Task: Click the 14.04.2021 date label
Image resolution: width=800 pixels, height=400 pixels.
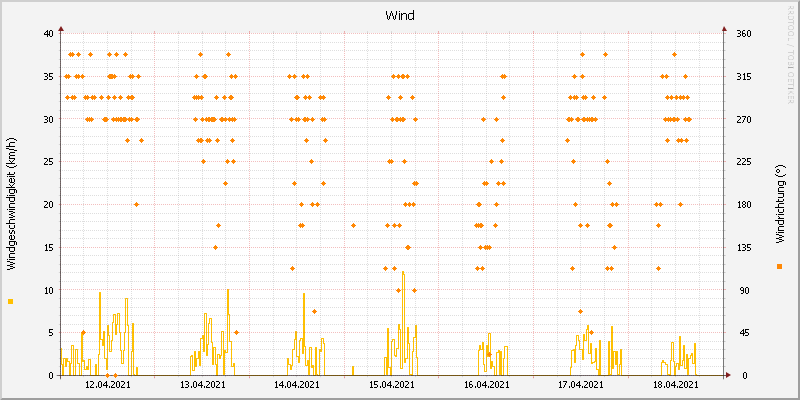Action: point(297,384)
